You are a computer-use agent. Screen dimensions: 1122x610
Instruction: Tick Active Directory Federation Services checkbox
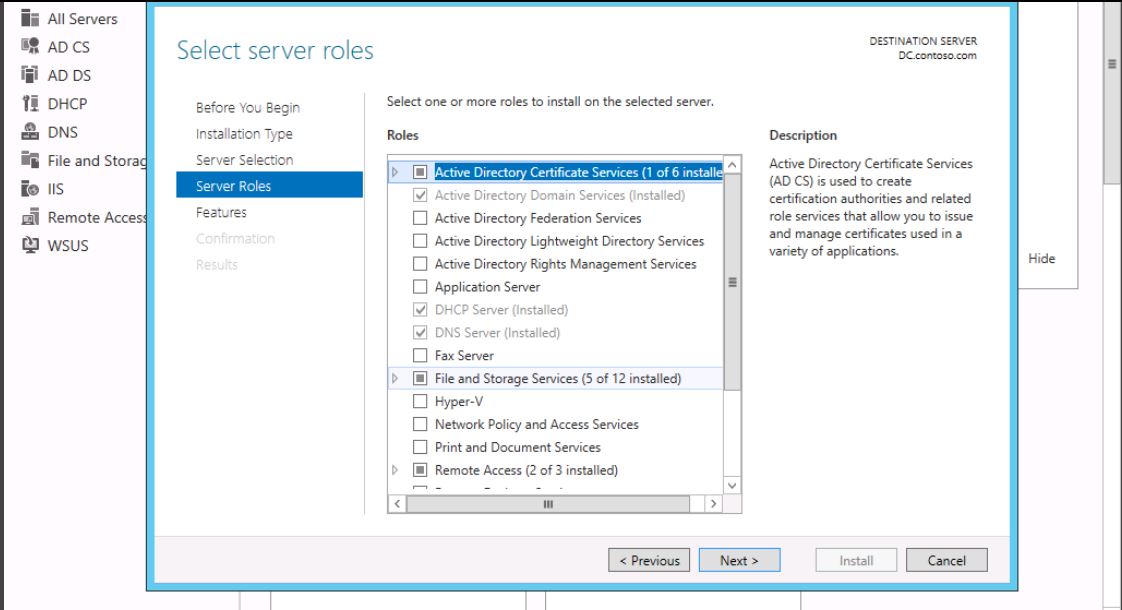(x=420, y=218)
